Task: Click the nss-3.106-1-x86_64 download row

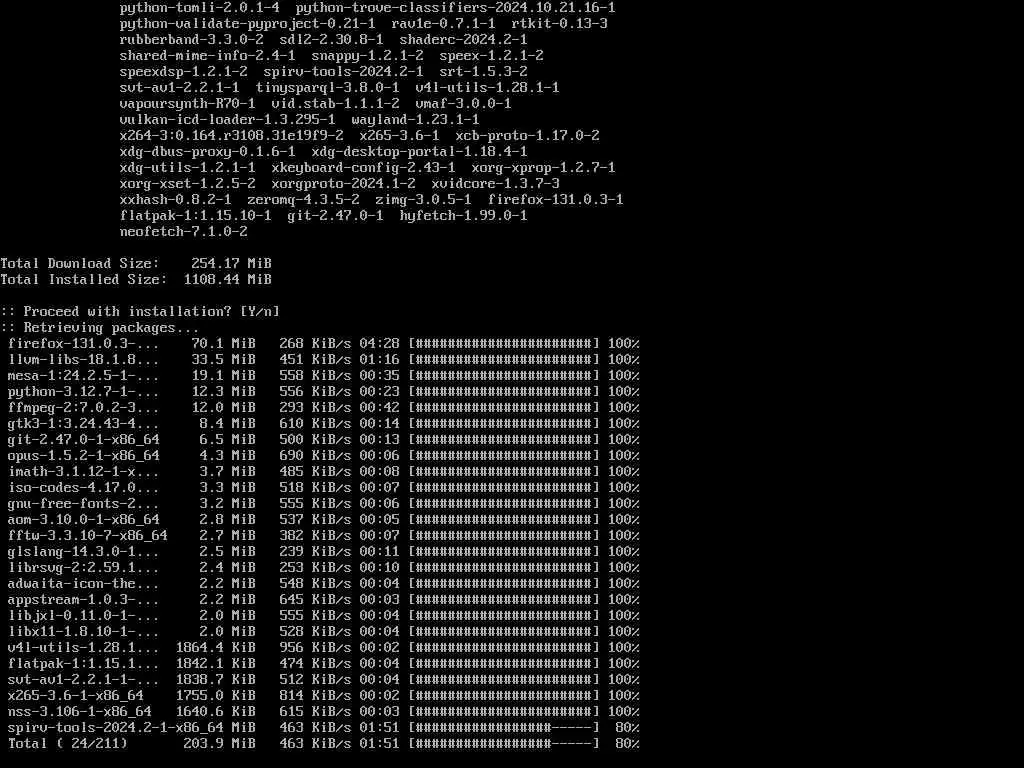Action: pyautogui.click(x=323, y=711)
